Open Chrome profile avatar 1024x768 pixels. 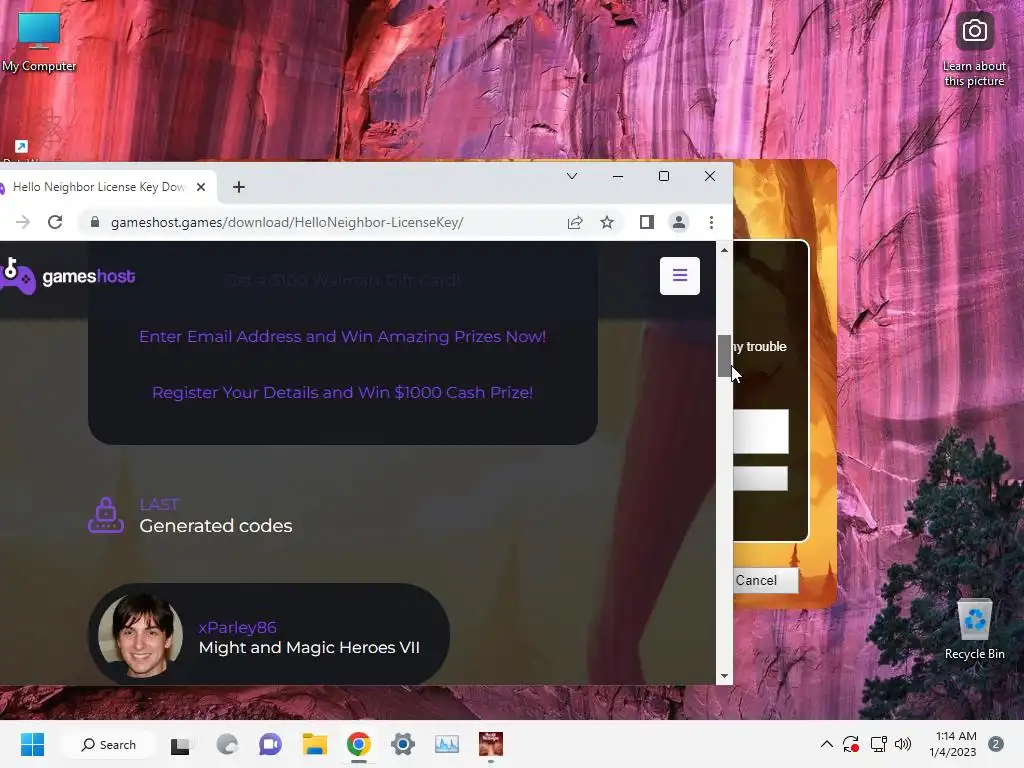(x=679, y=223)
